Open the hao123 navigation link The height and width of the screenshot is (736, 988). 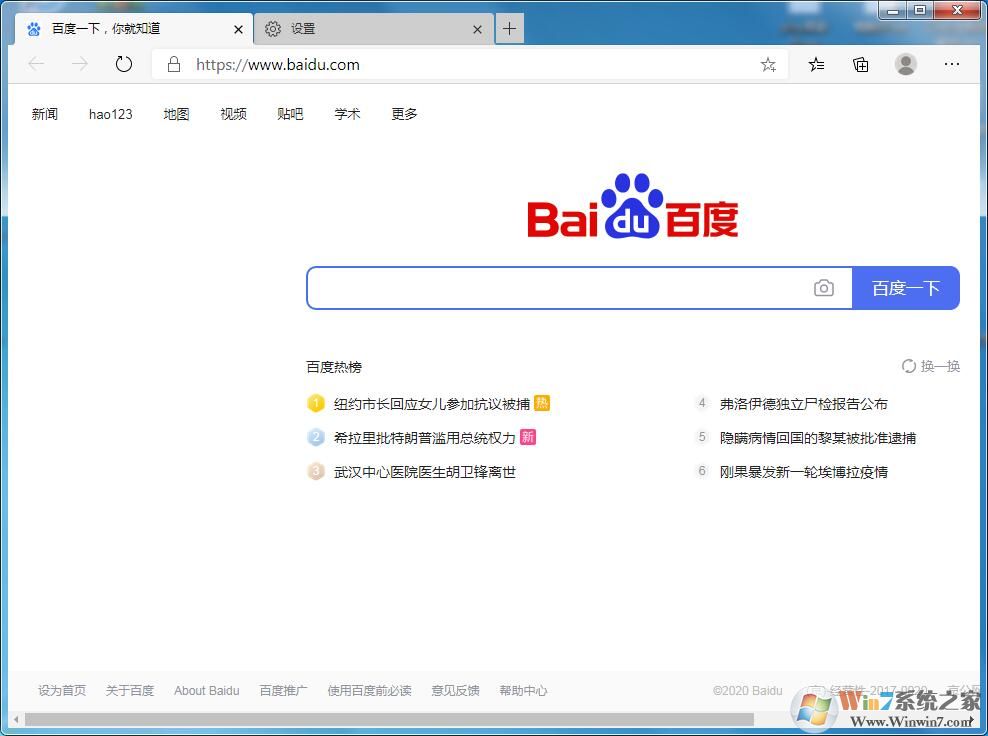pyautogui.click(x=110, y=114)
